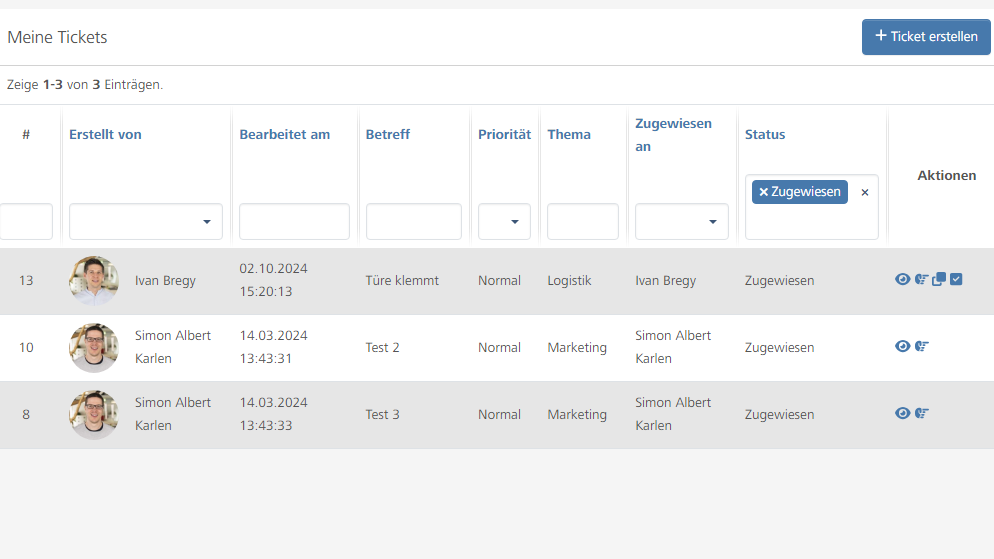The height and width of the screenshot is (559, 994).
Task: View ticket 13 using eye icon
Action: [x=902, y=280]
